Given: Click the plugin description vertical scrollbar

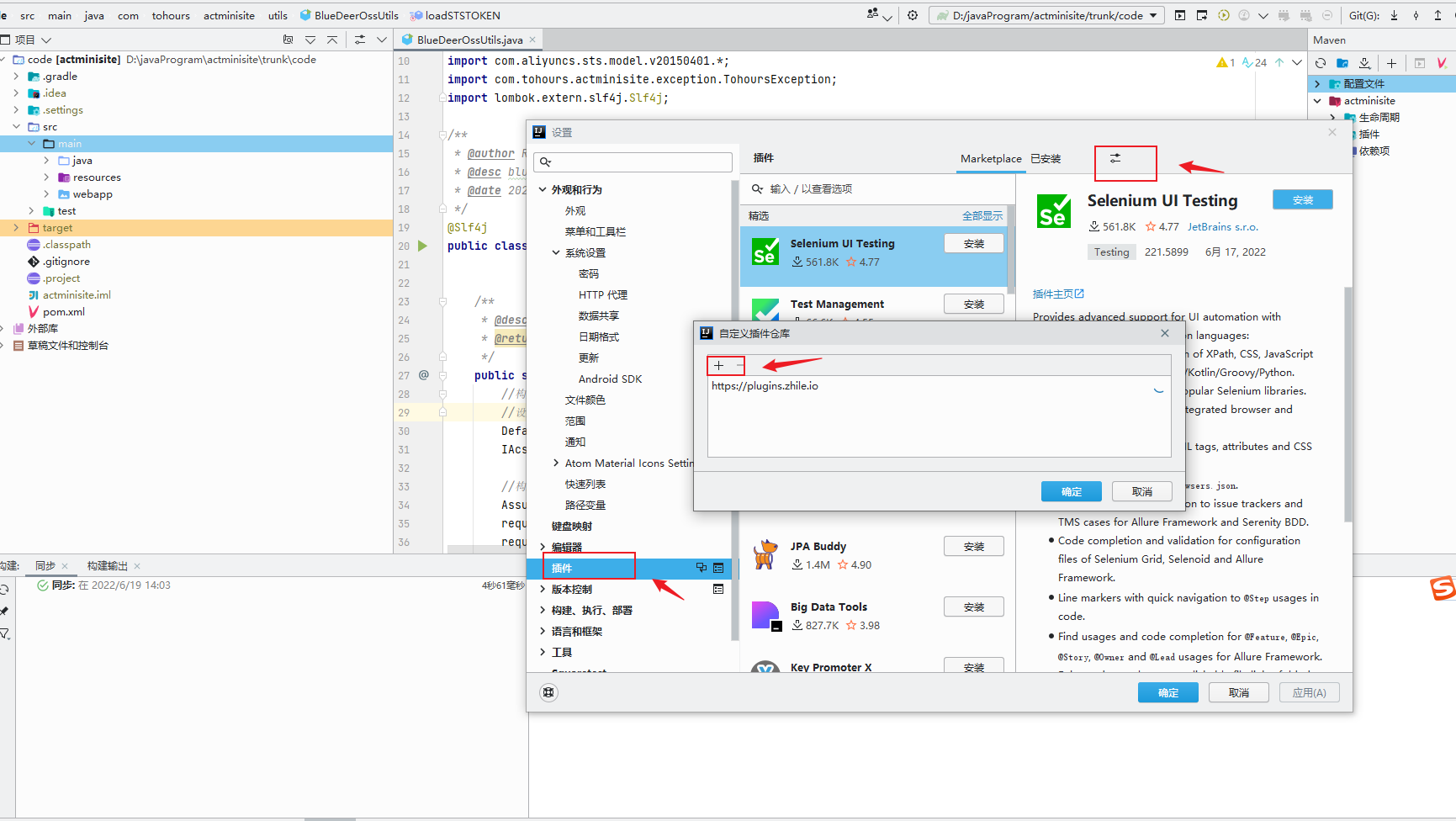Looking at the screenshot, I should click(1347, 404).
